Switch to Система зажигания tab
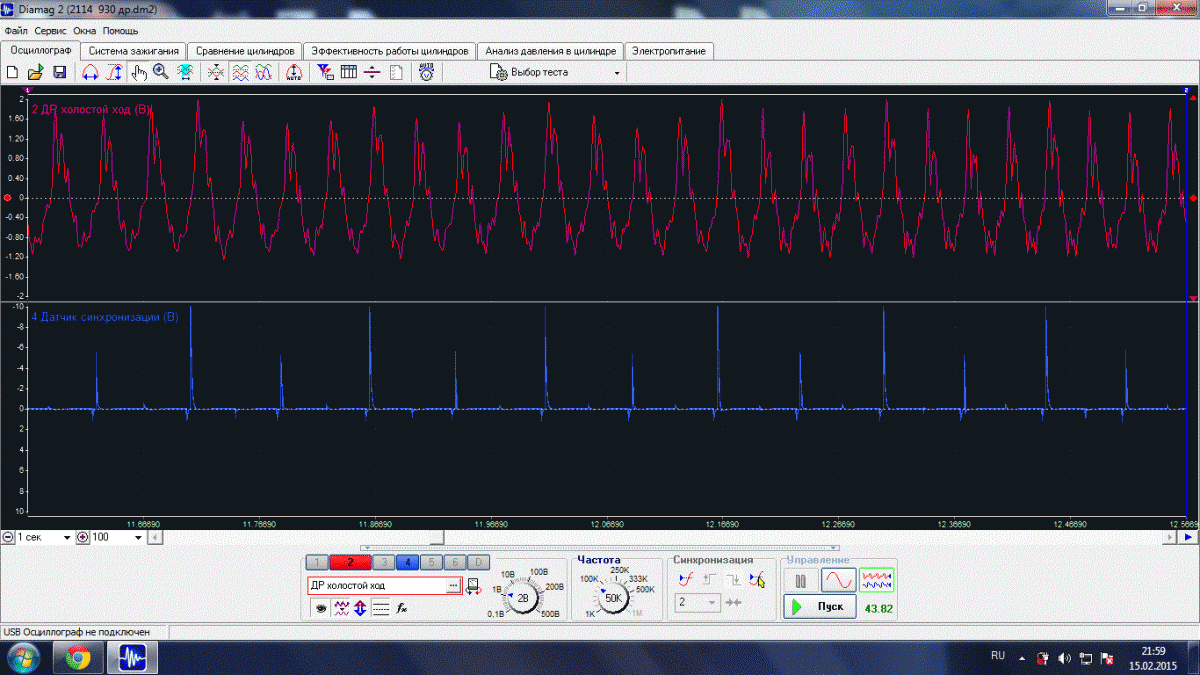 [x=134, y=51]
